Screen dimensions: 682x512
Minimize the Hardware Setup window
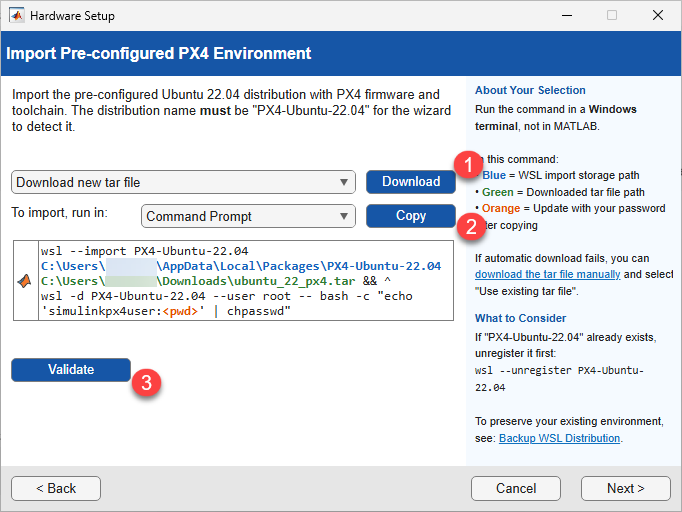point(567,16)
